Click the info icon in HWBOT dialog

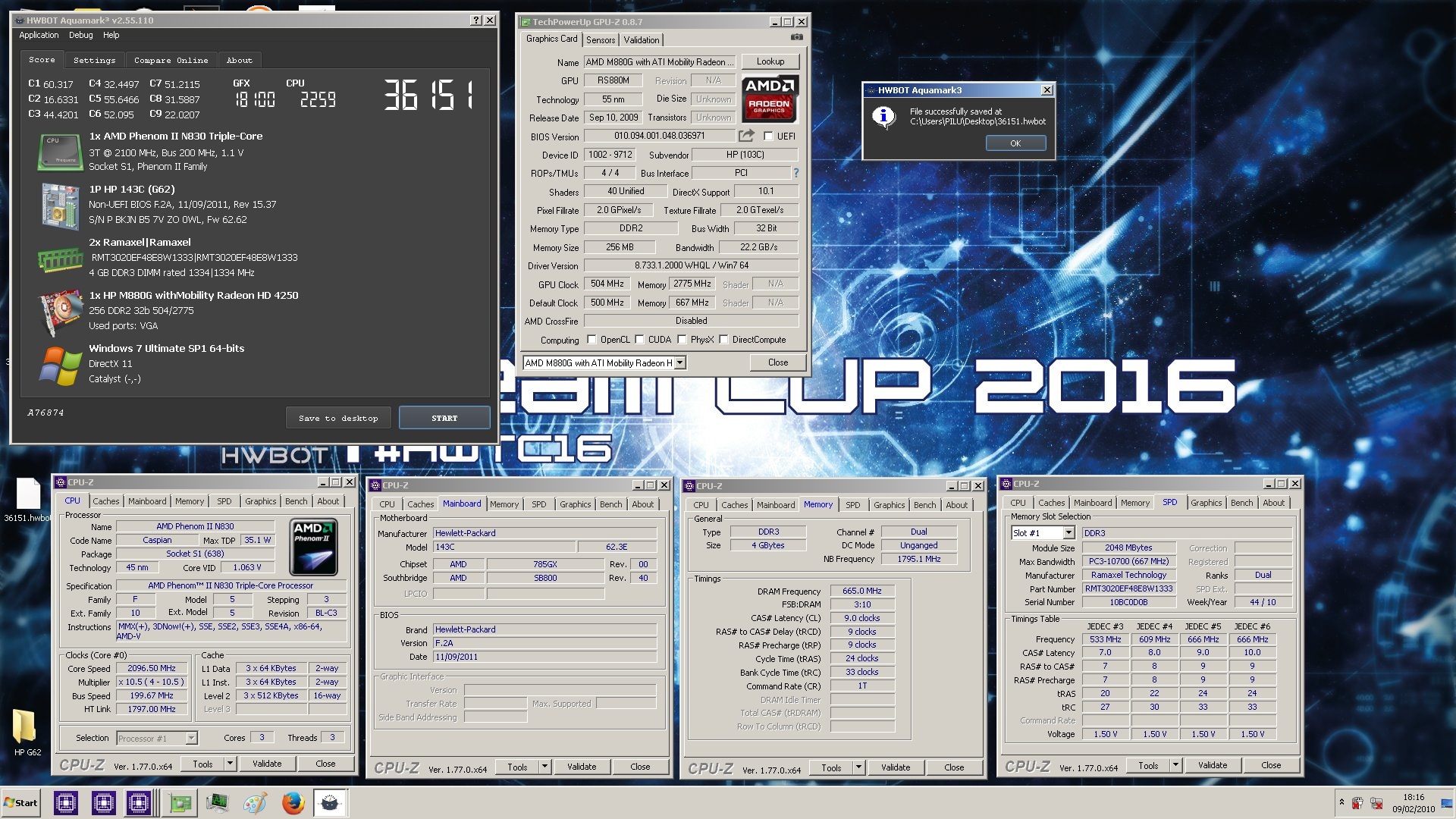pos(884,117)
